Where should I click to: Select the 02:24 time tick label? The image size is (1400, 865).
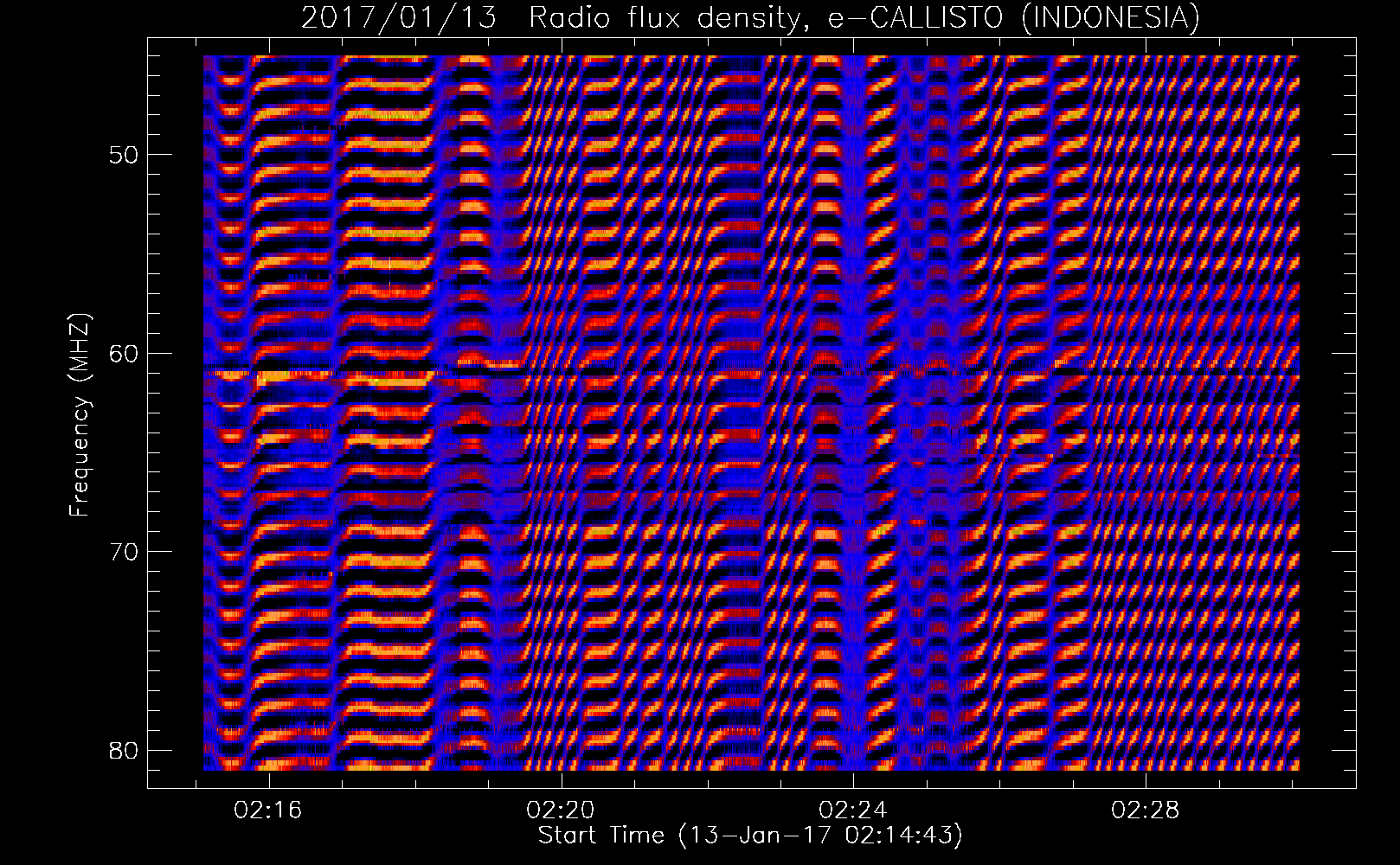[x=853, y=811]
